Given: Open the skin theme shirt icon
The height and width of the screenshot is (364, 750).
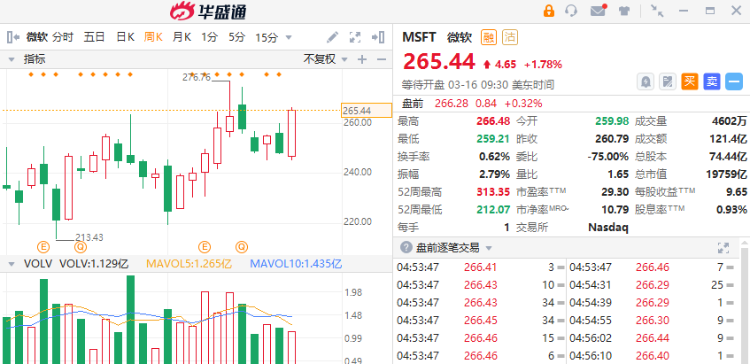Looking at the screenshot, I should click(x=624, y=11).
